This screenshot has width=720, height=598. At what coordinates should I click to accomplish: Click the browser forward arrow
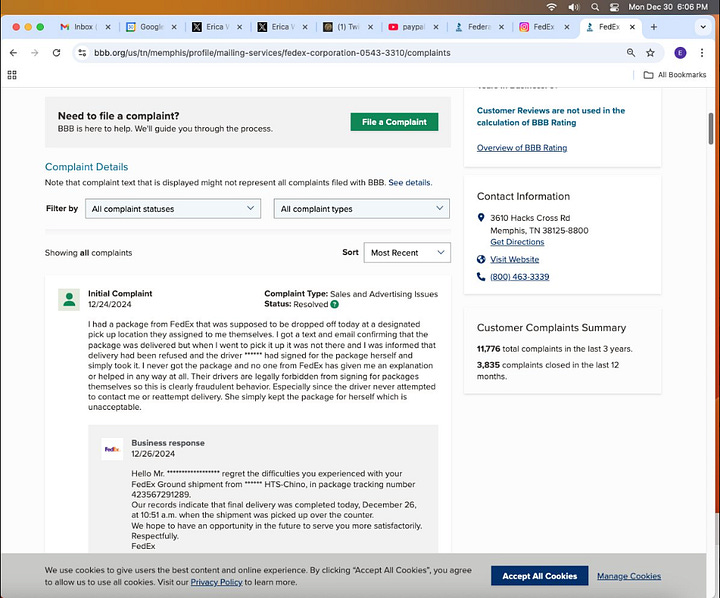point(35,53)
